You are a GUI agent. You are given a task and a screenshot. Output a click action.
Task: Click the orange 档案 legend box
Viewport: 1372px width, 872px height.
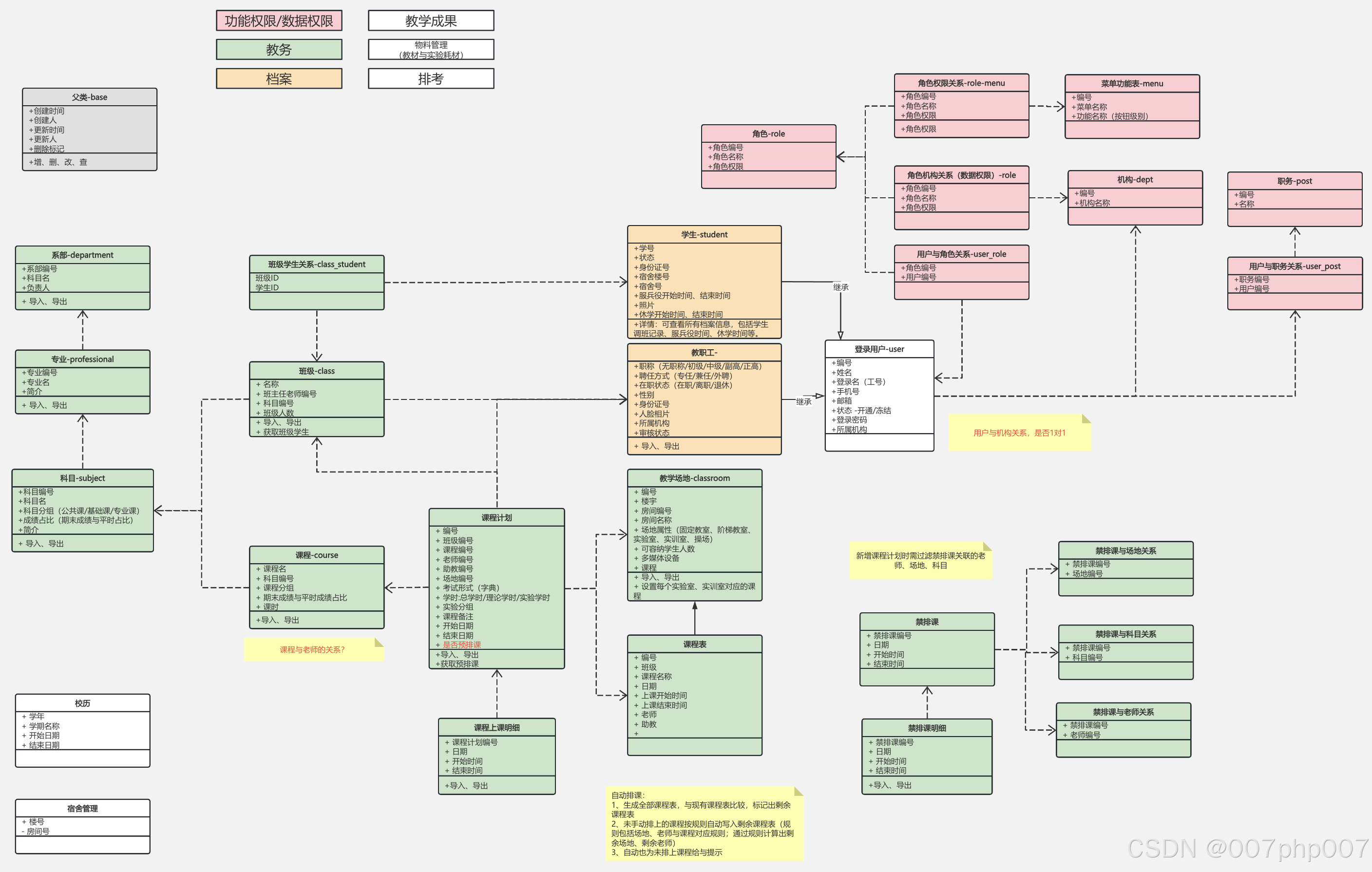[x=279, y=78]
